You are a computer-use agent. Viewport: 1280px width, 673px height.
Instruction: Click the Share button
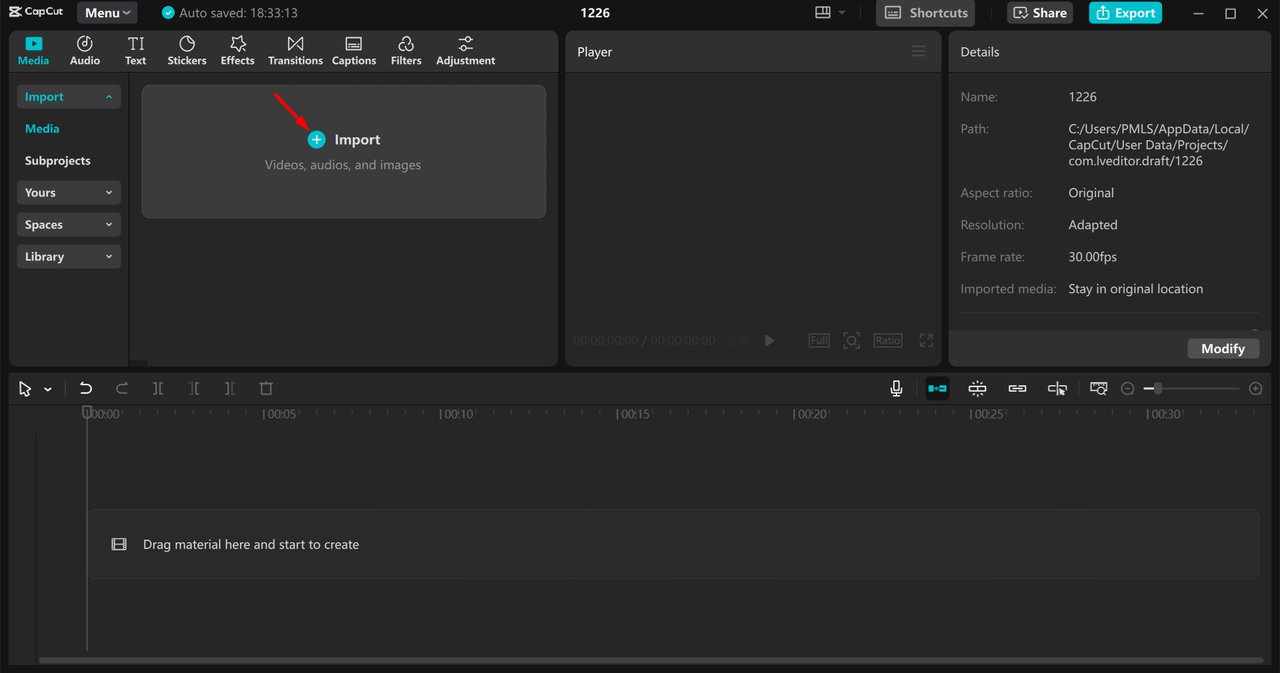tap(1040, 13)
